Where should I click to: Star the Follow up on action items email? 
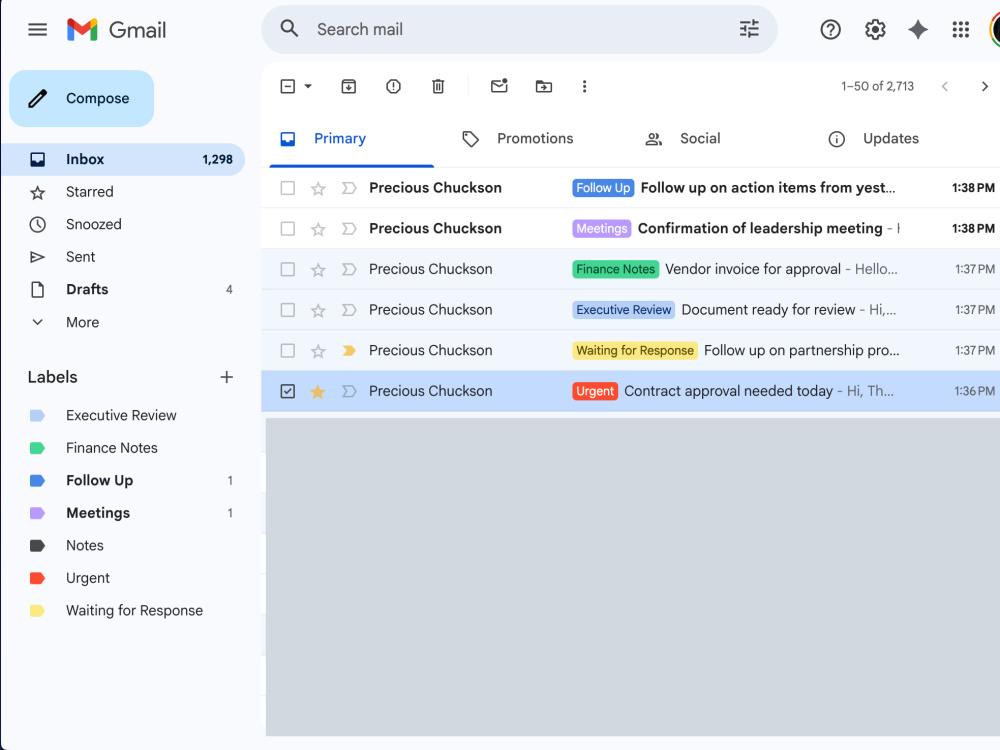click(318, 188)
